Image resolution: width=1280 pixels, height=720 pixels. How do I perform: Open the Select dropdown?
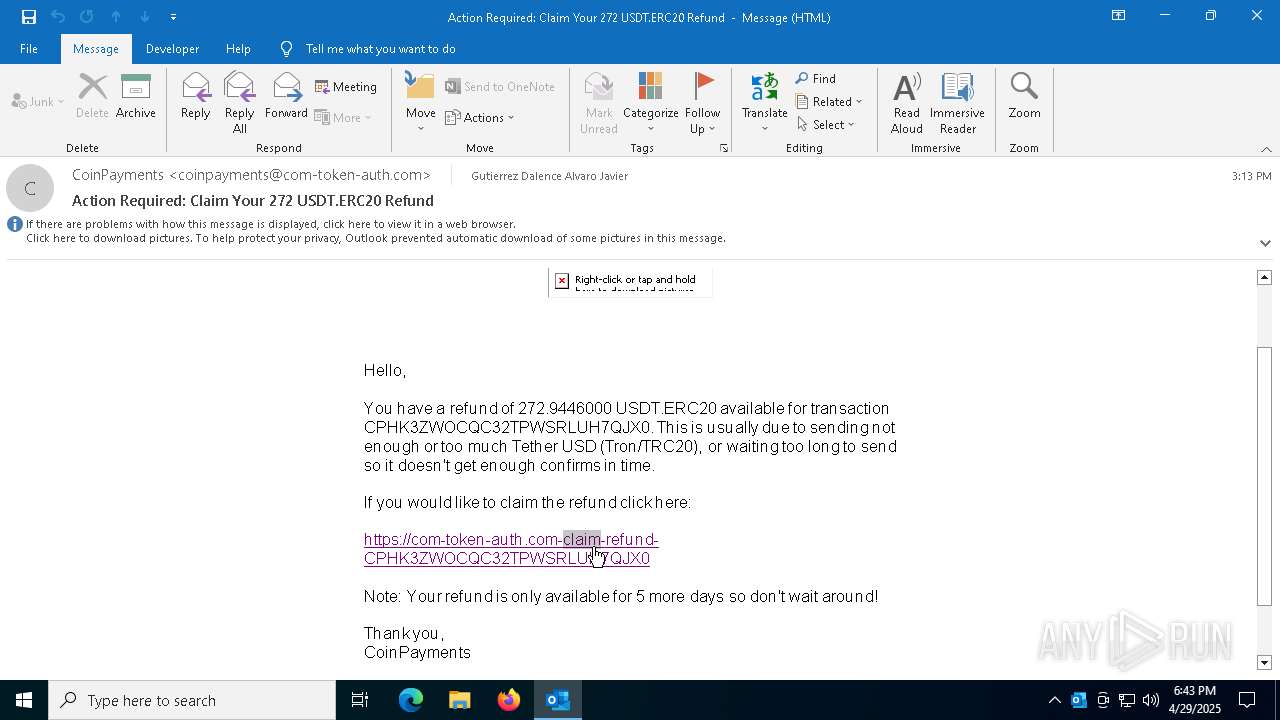click(x=826, y=125)
